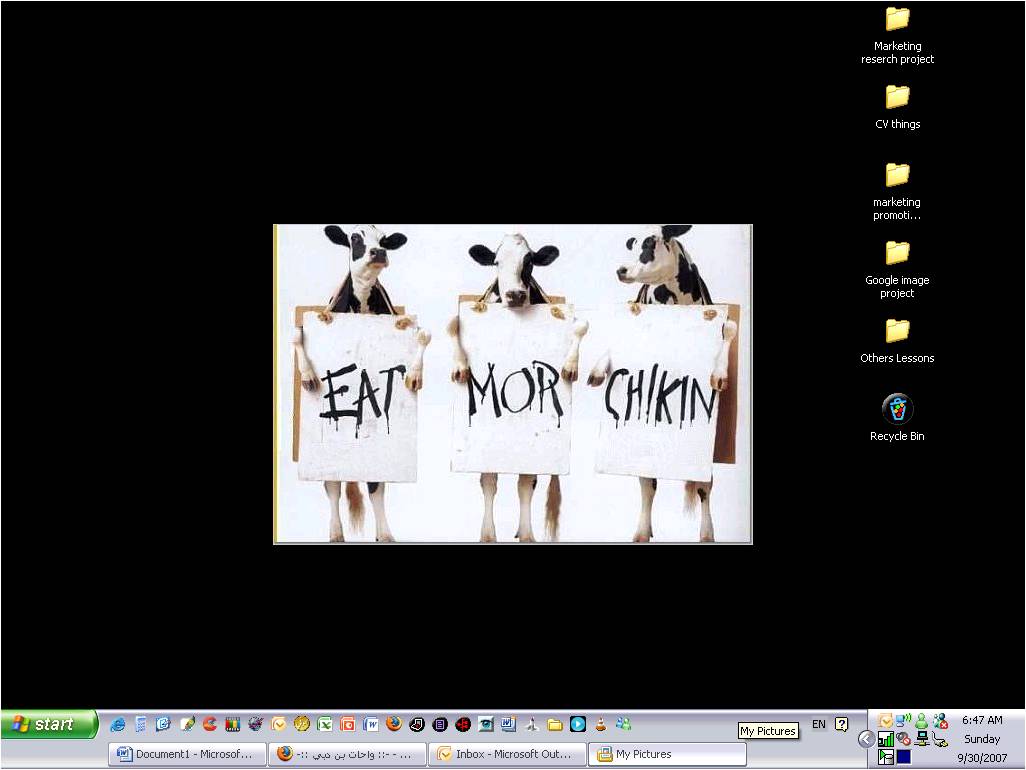The width and height of the screenshot is (1026, 770).
Task: Click the taskbar clock showing 6:47 AM
Action: pos(982,720)
